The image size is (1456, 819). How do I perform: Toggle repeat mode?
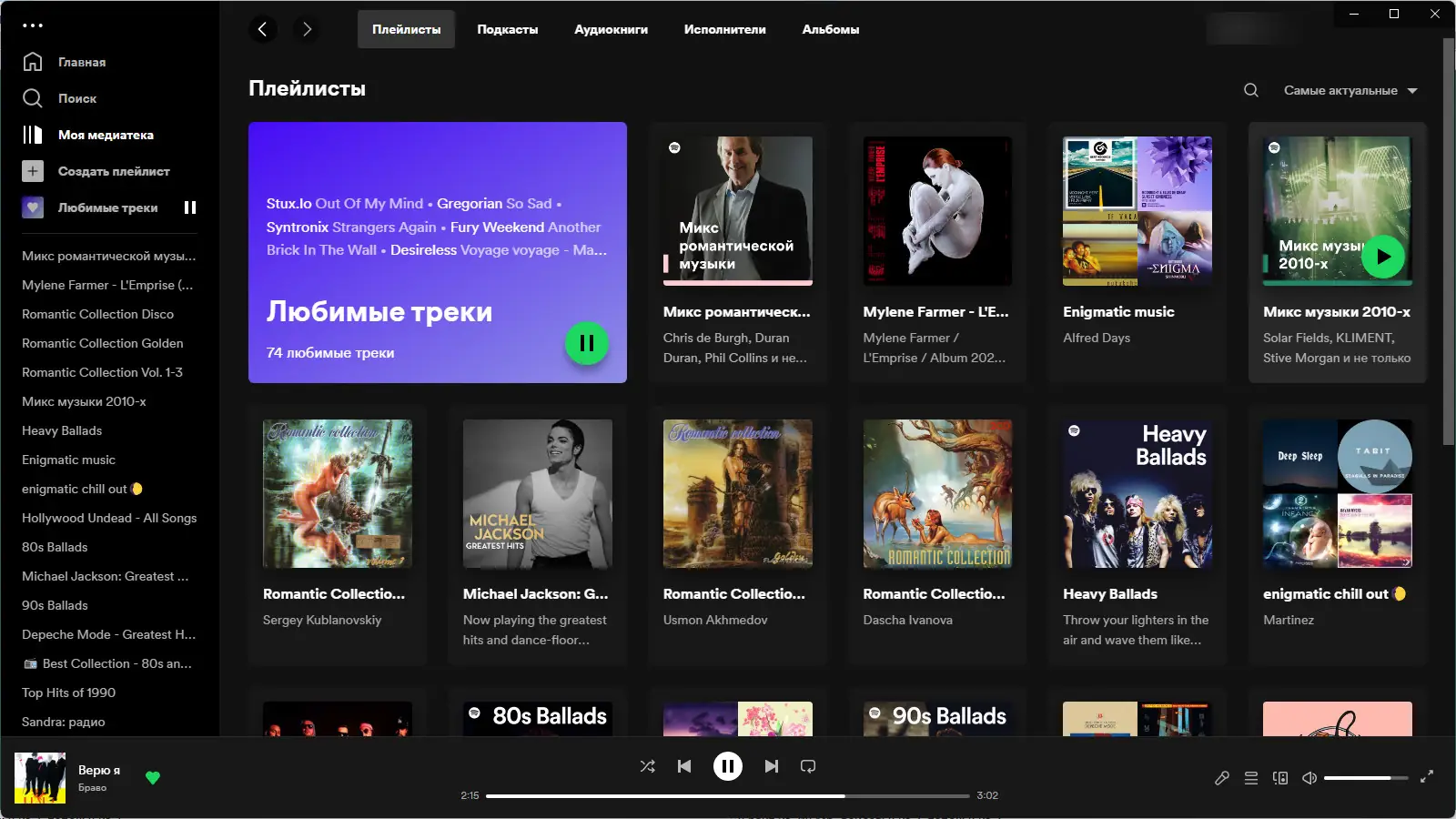[808, 766]
